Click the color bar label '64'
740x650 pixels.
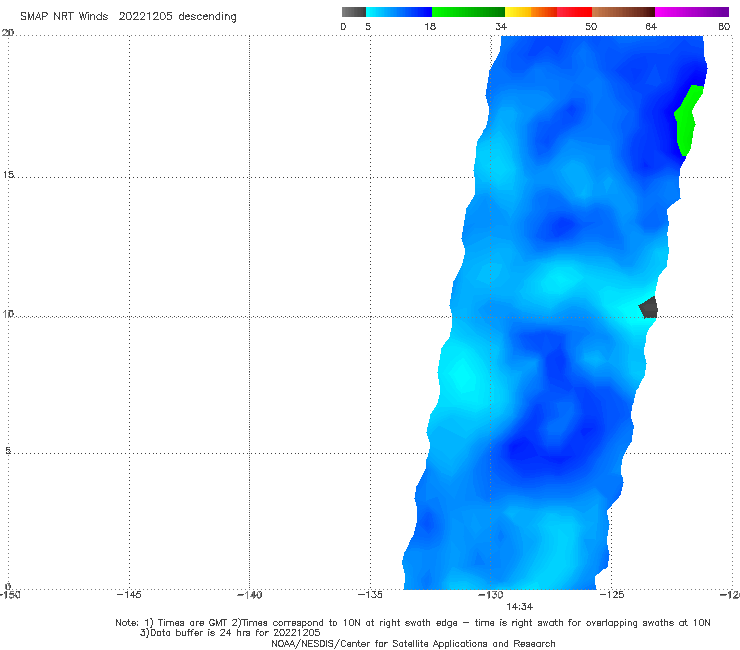(x=651, y=26)
